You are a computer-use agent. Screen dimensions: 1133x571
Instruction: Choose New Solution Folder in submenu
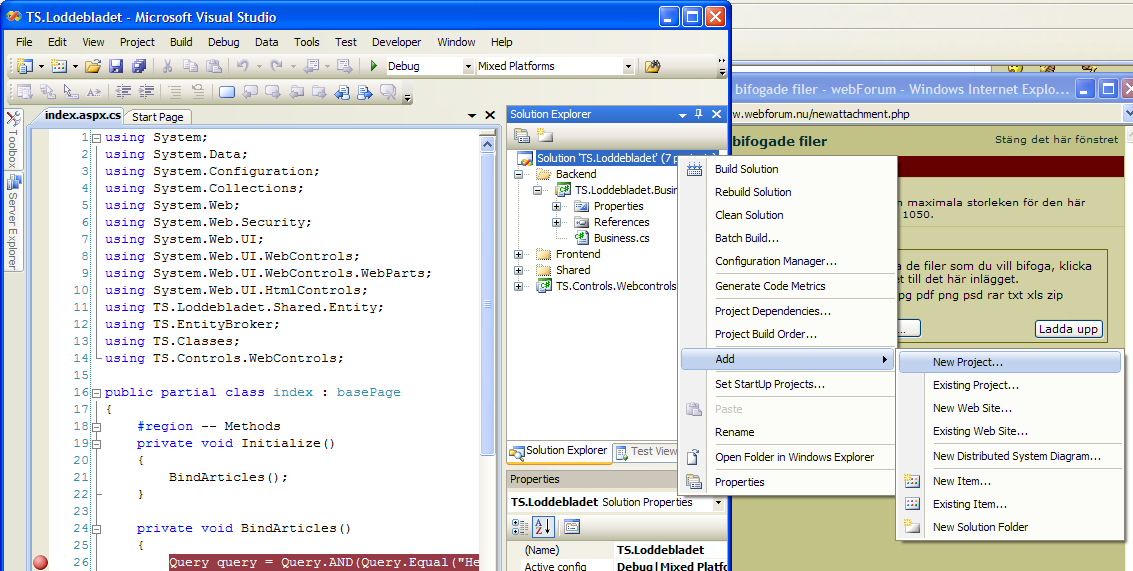(x=1009, y=527)
